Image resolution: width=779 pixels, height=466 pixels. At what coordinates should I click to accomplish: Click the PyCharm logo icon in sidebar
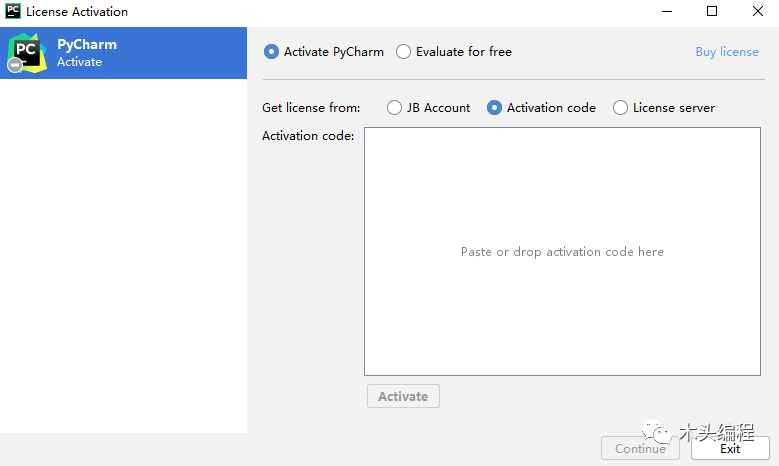(26, 53)
